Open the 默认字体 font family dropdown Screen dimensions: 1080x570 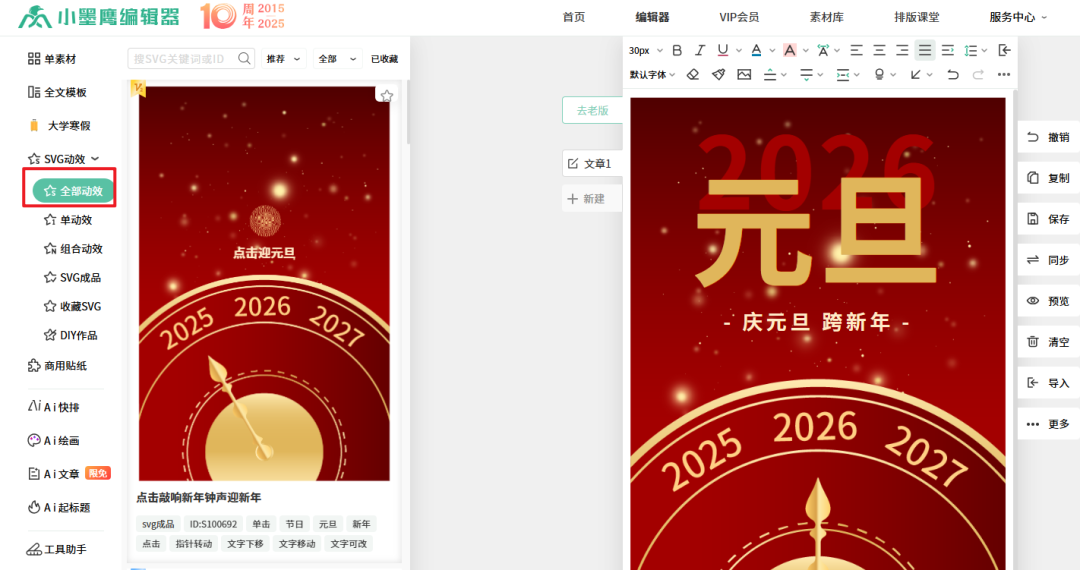click(652, 74)
